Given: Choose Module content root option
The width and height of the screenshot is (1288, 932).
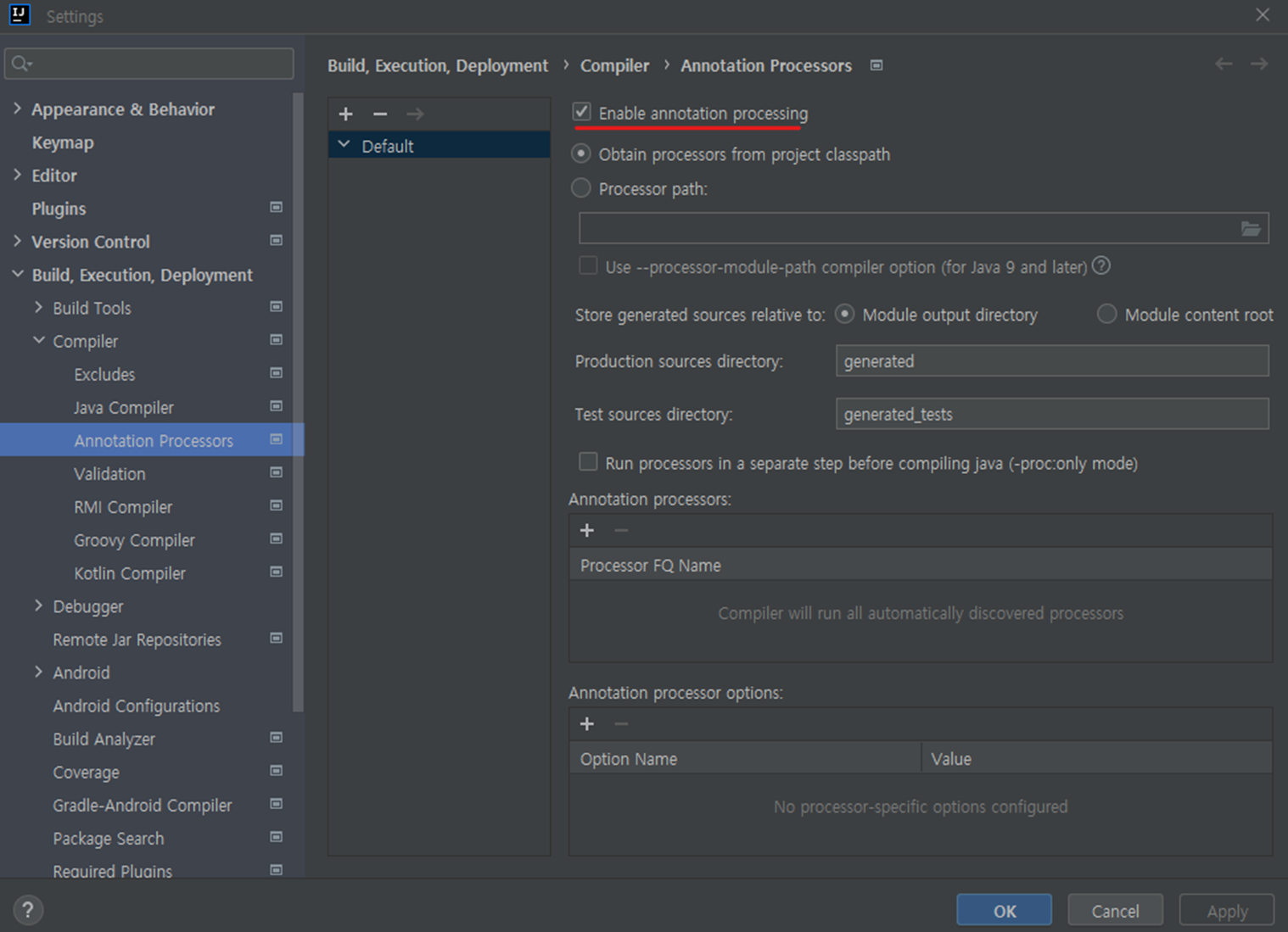Looking at the screenshot, I should point(1106,314).
